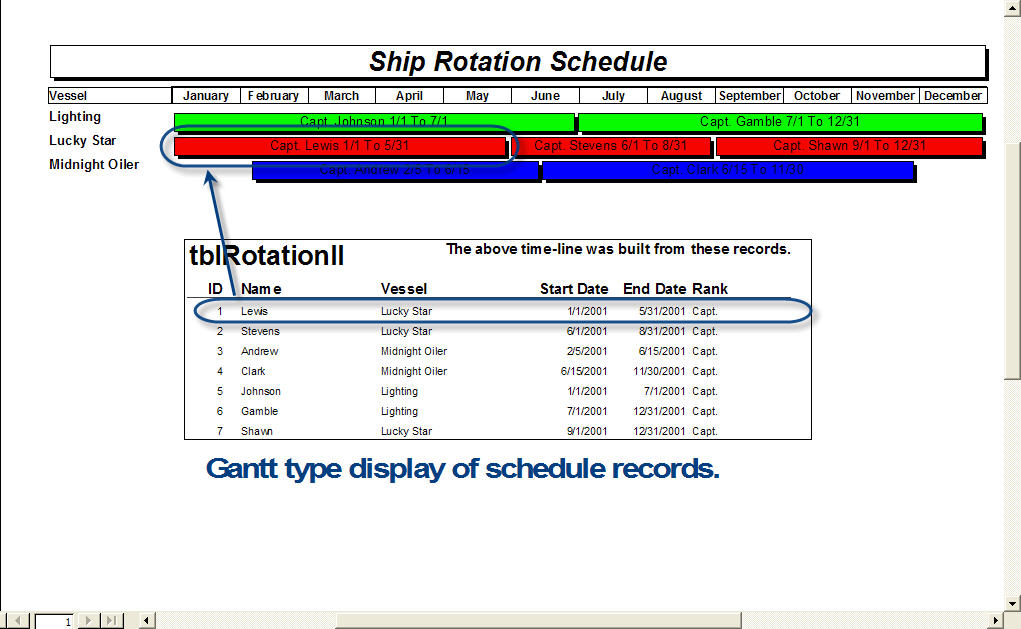Click the 8/31/2001 end date for Stevens
The height and width of the screenshot is (629, 1021).
click(x=662, y=331)
